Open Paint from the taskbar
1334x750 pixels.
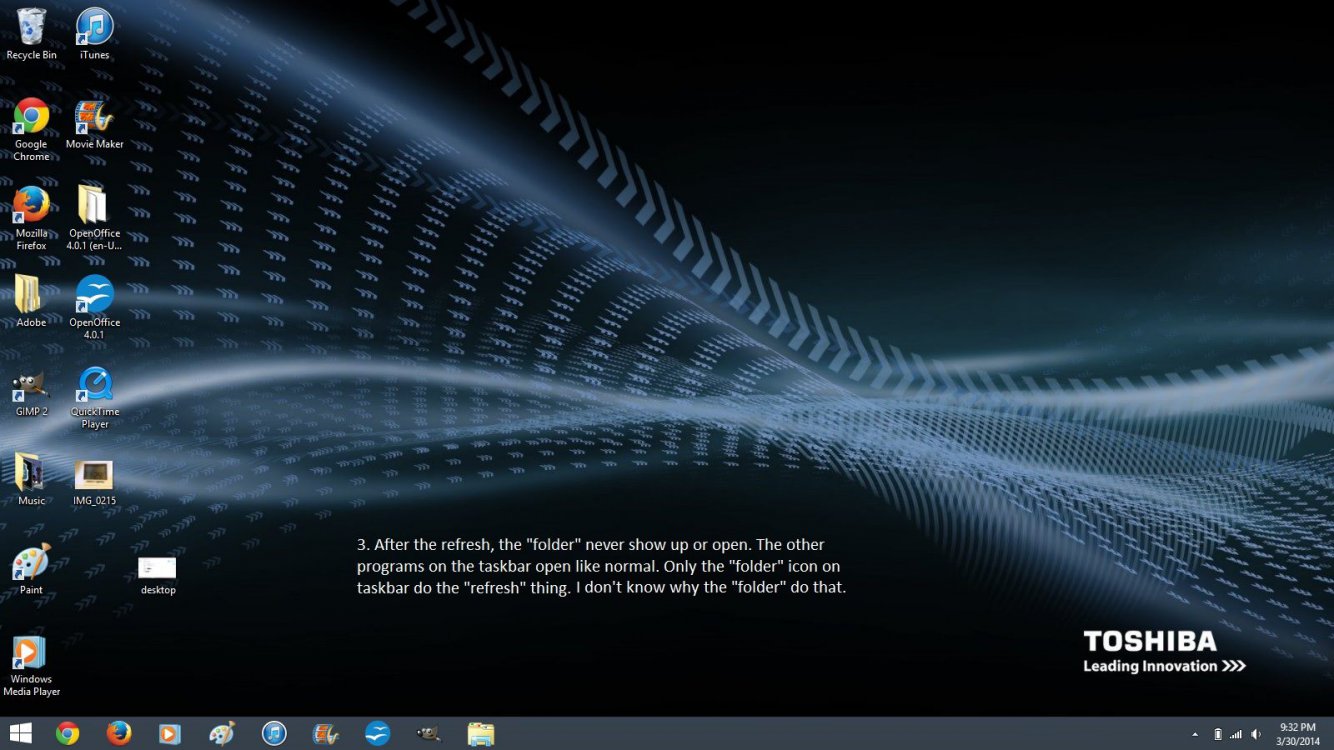pyautogui.click(x=222, y=733)
